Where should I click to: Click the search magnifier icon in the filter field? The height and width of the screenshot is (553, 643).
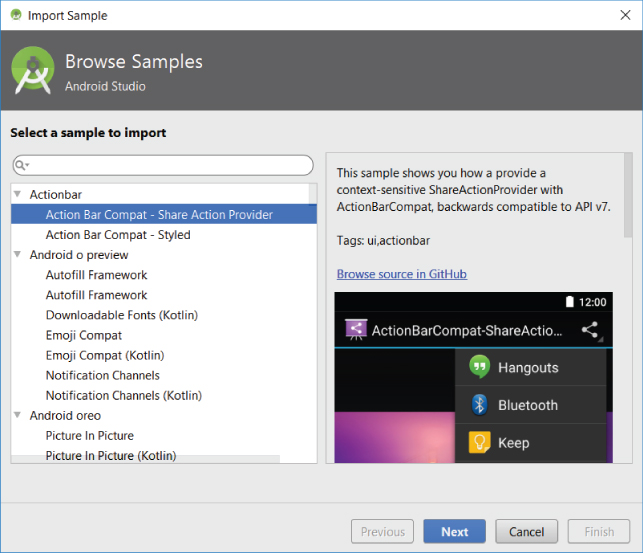(21, 165)
